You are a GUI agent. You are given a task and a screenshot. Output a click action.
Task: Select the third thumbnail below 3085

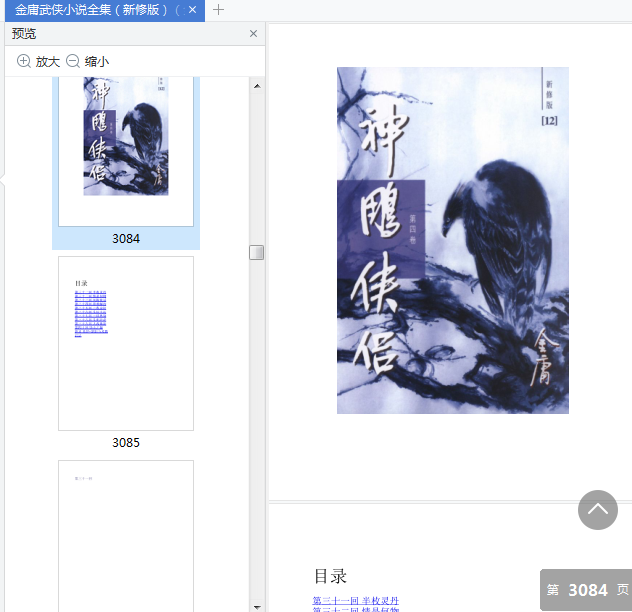point(126,536)
